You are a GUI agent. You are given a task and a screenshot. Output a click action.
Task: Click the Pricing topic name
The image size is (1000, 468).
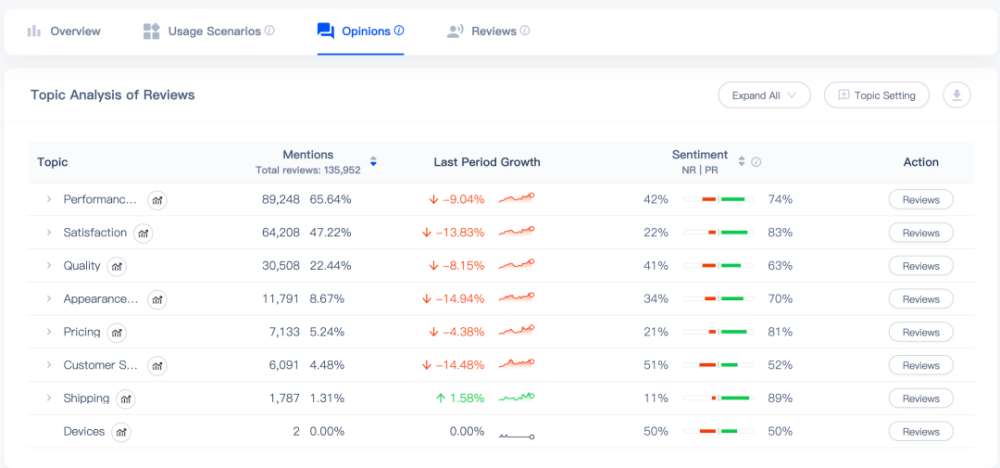[x=82, y=332]
